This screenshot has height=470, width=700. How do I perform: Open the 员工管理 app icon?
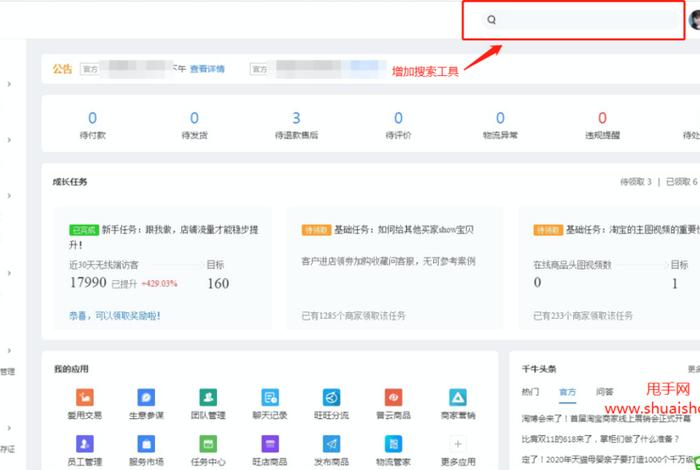pos(85,444)
